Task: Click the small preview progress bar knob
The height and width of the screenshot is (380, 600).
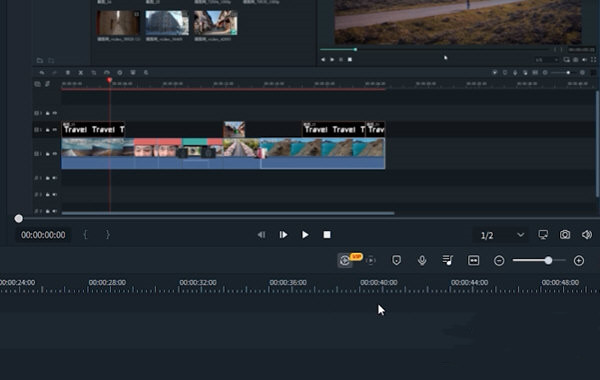Action: [x=355, y=49]
